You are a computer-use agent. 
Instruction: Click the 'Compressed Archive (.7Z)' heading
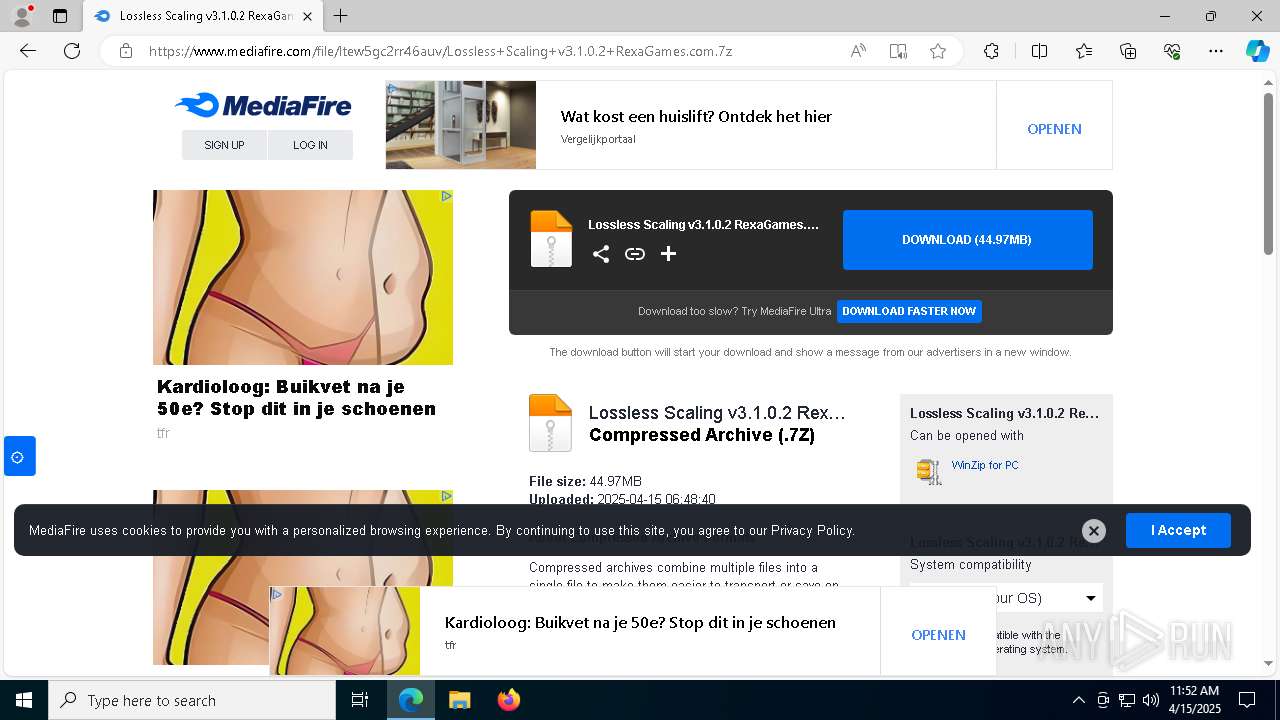(702, 435)
